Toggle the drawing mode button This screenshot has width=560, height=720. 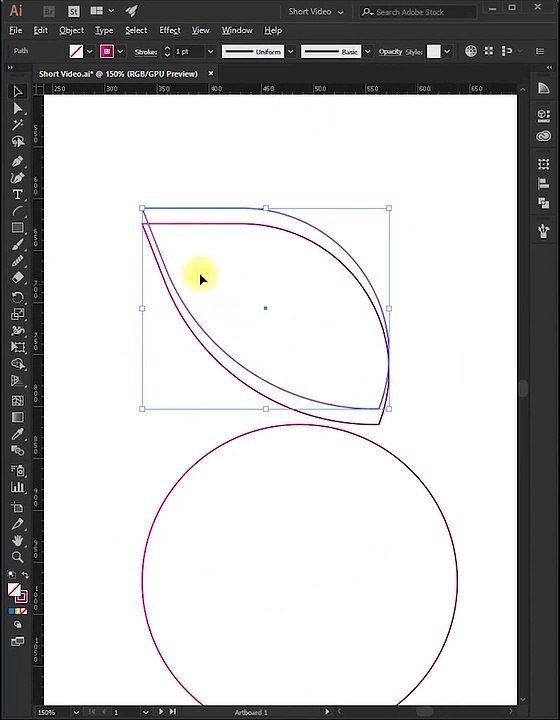(17, 624)
